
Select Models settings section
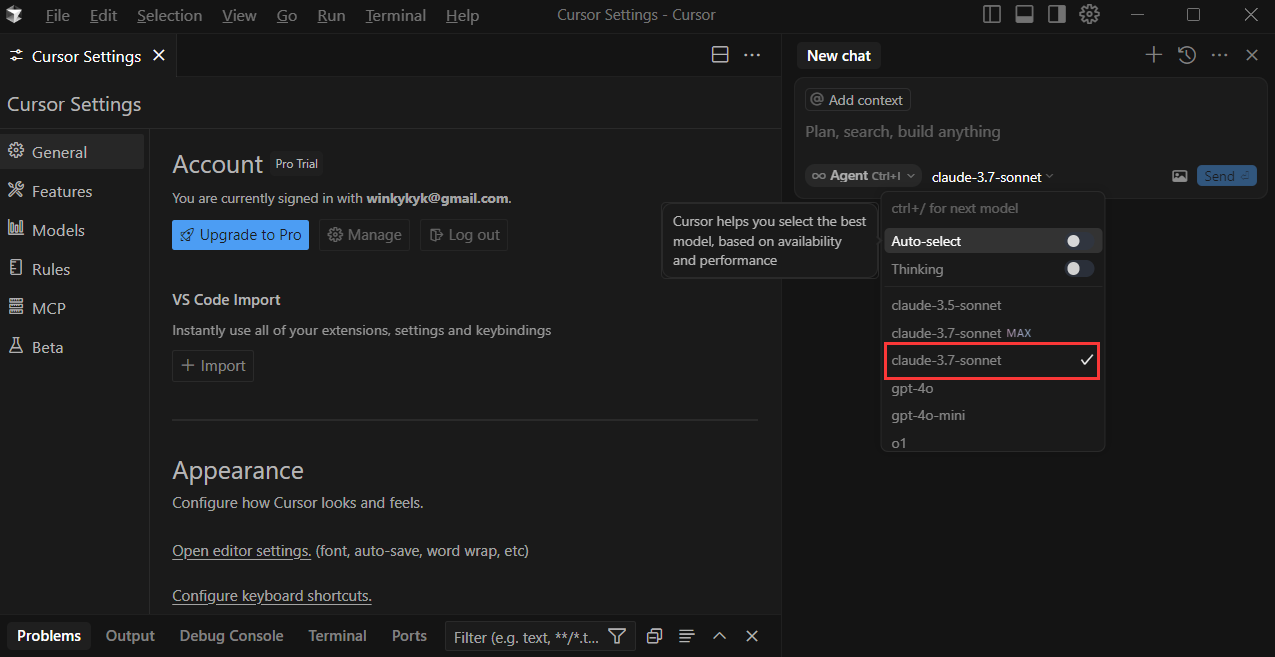point(72,230)
